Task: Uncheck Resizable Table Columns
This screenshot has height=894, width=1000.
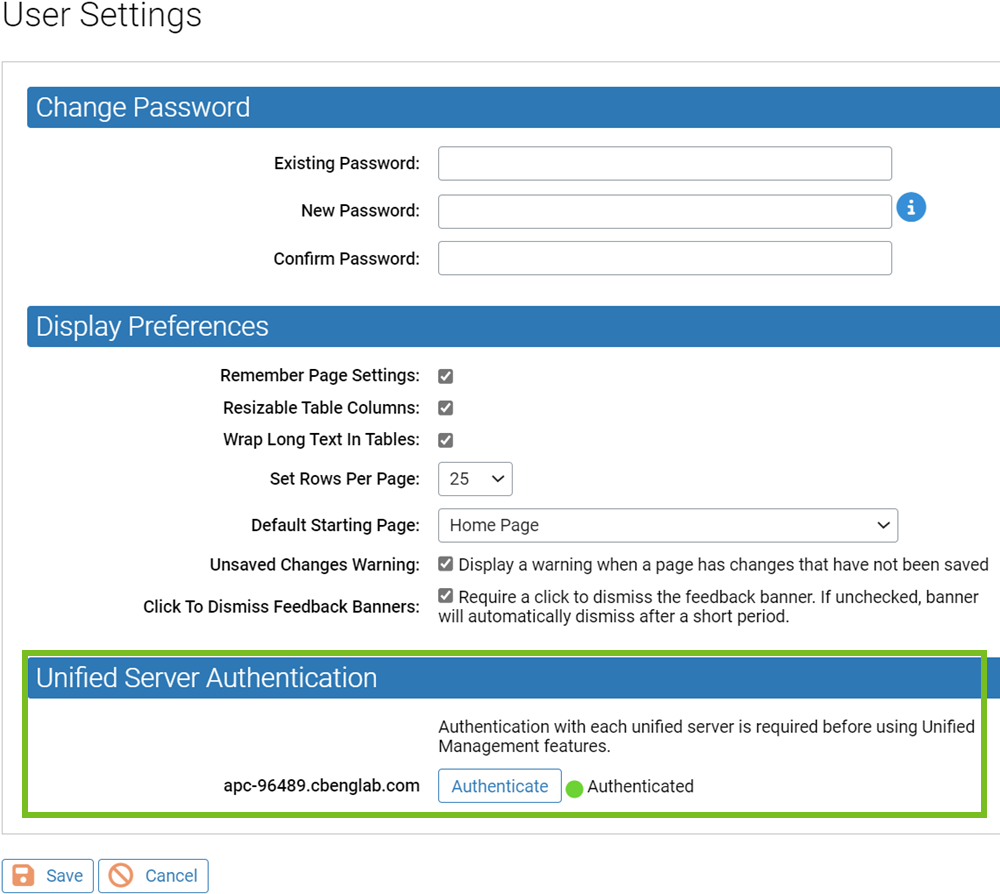Action: (445, 408)
